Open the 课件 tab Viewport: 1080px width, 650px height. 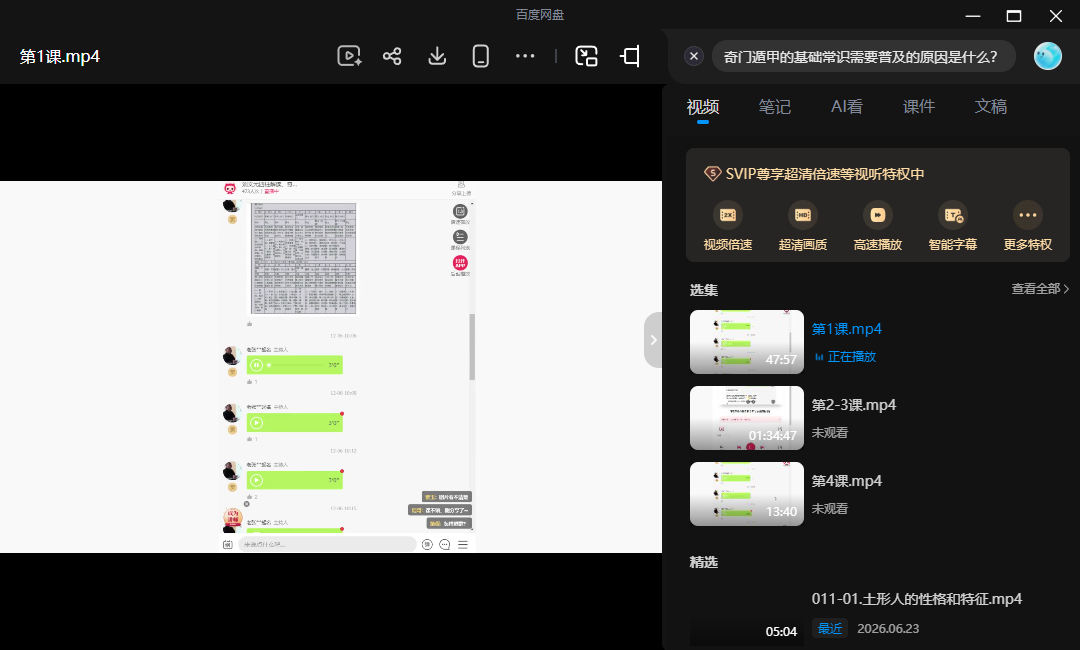coord(919,107)
